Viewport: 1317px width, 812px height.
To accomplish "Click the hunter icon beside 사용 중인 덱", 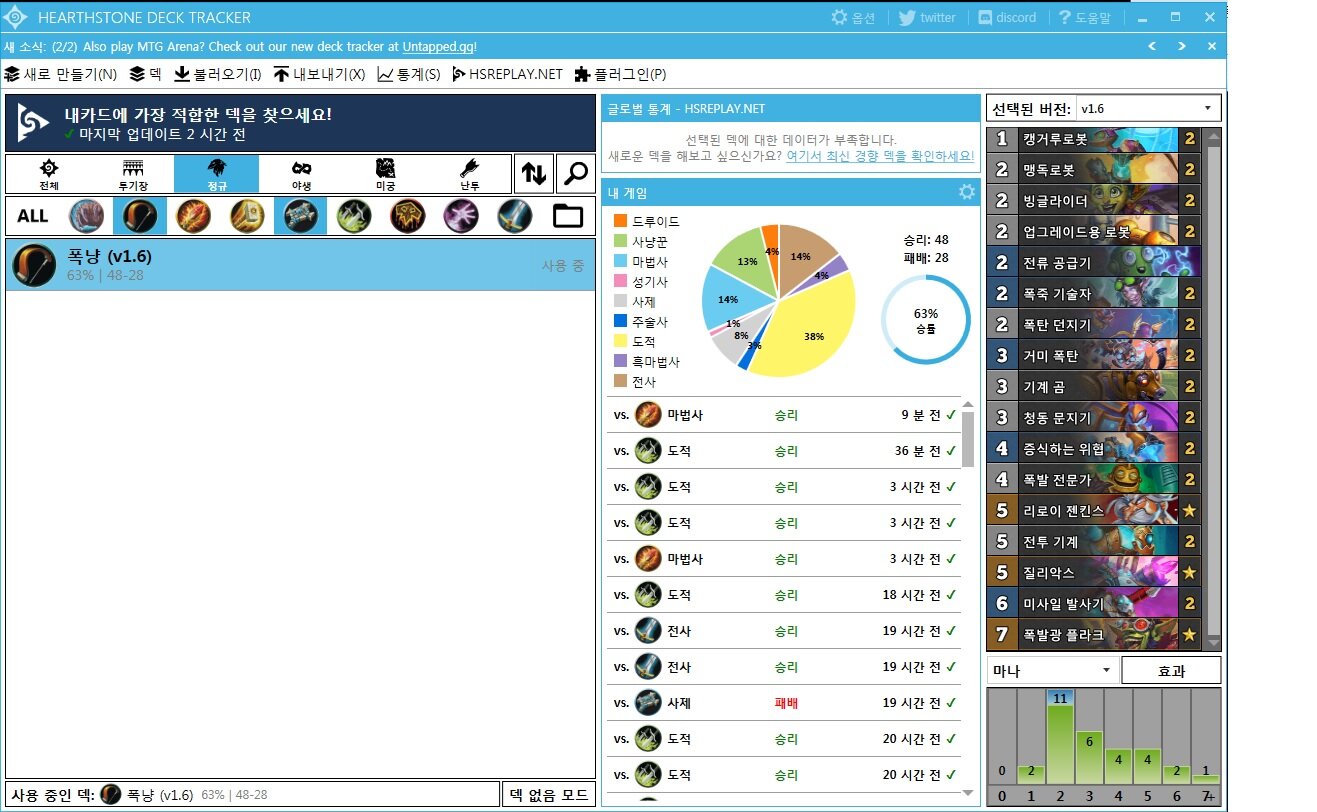I will tap(110, 795).
